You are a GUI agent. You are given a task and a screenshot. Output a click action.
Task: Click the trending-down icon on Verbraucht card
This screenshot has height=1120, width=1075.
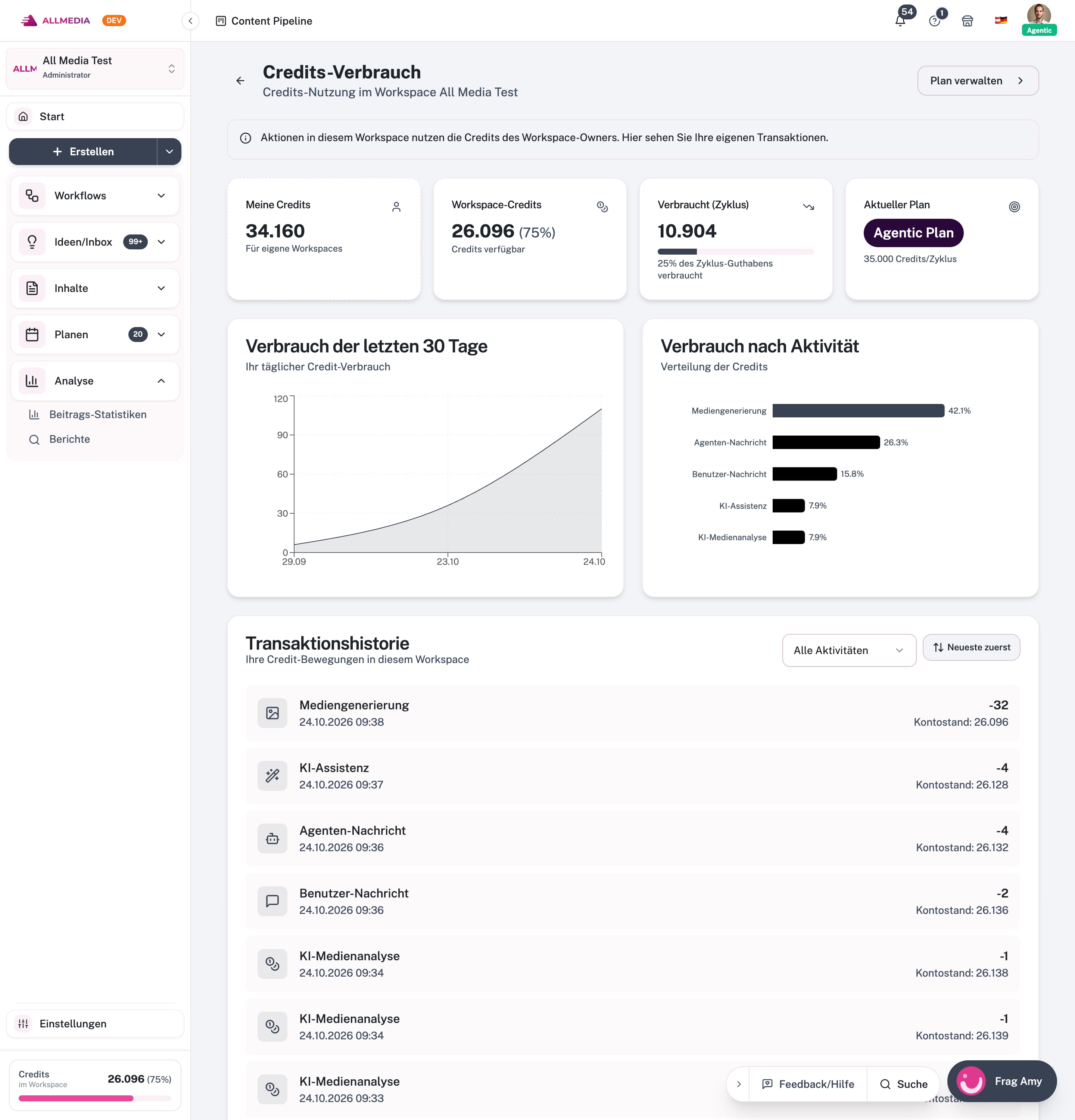click(808, 207)
